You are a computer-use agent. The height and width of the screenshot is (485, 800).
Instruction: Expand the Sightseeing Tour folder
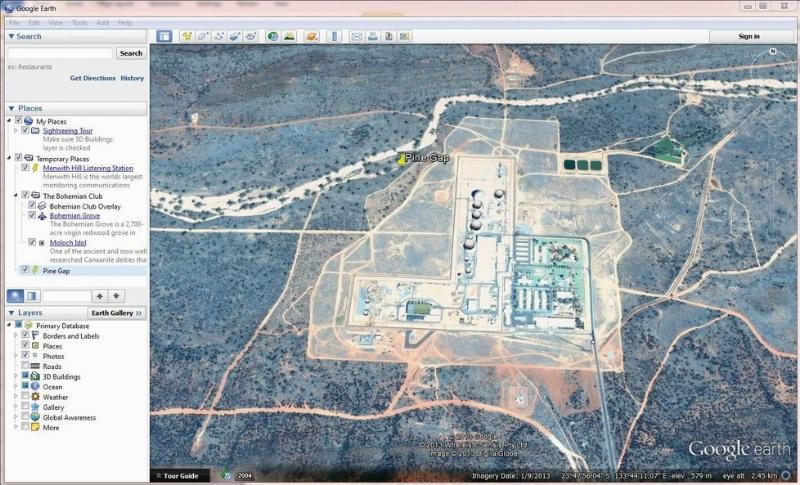(x=16, y=131)
